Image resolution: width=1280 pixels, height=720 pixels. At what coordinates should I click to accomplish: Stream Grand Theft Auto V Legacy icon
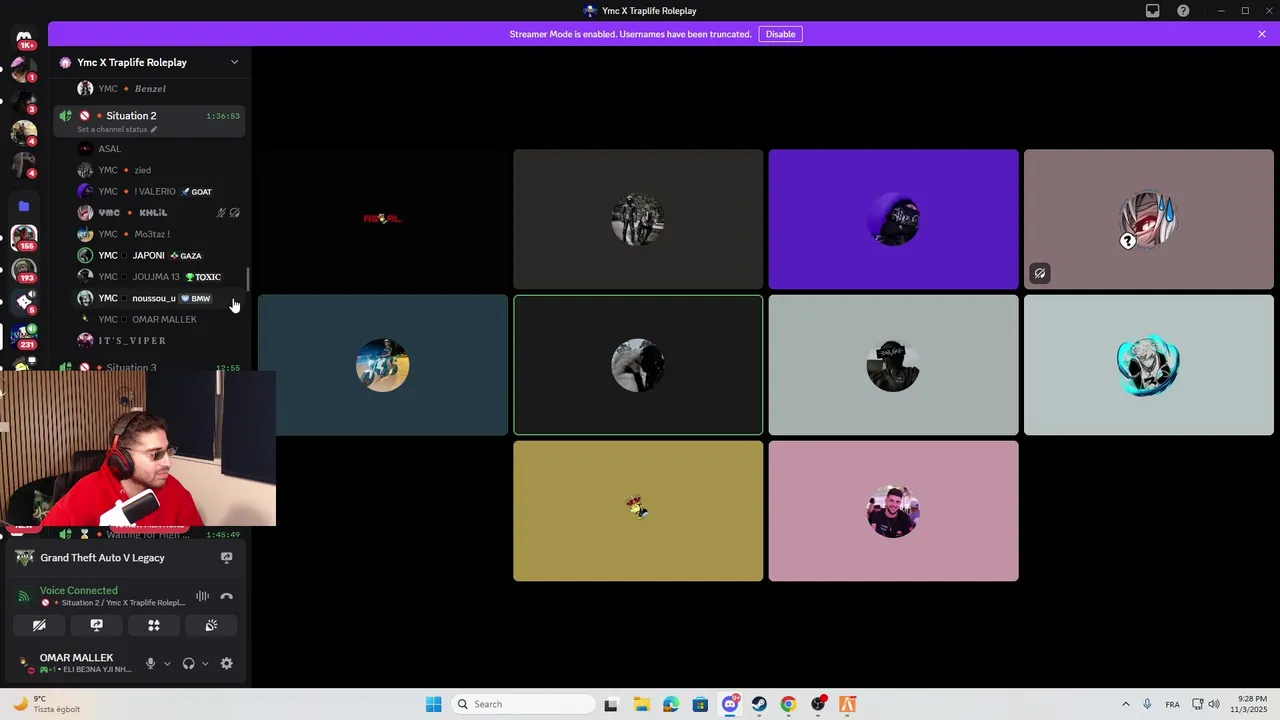tap(227, 558)
